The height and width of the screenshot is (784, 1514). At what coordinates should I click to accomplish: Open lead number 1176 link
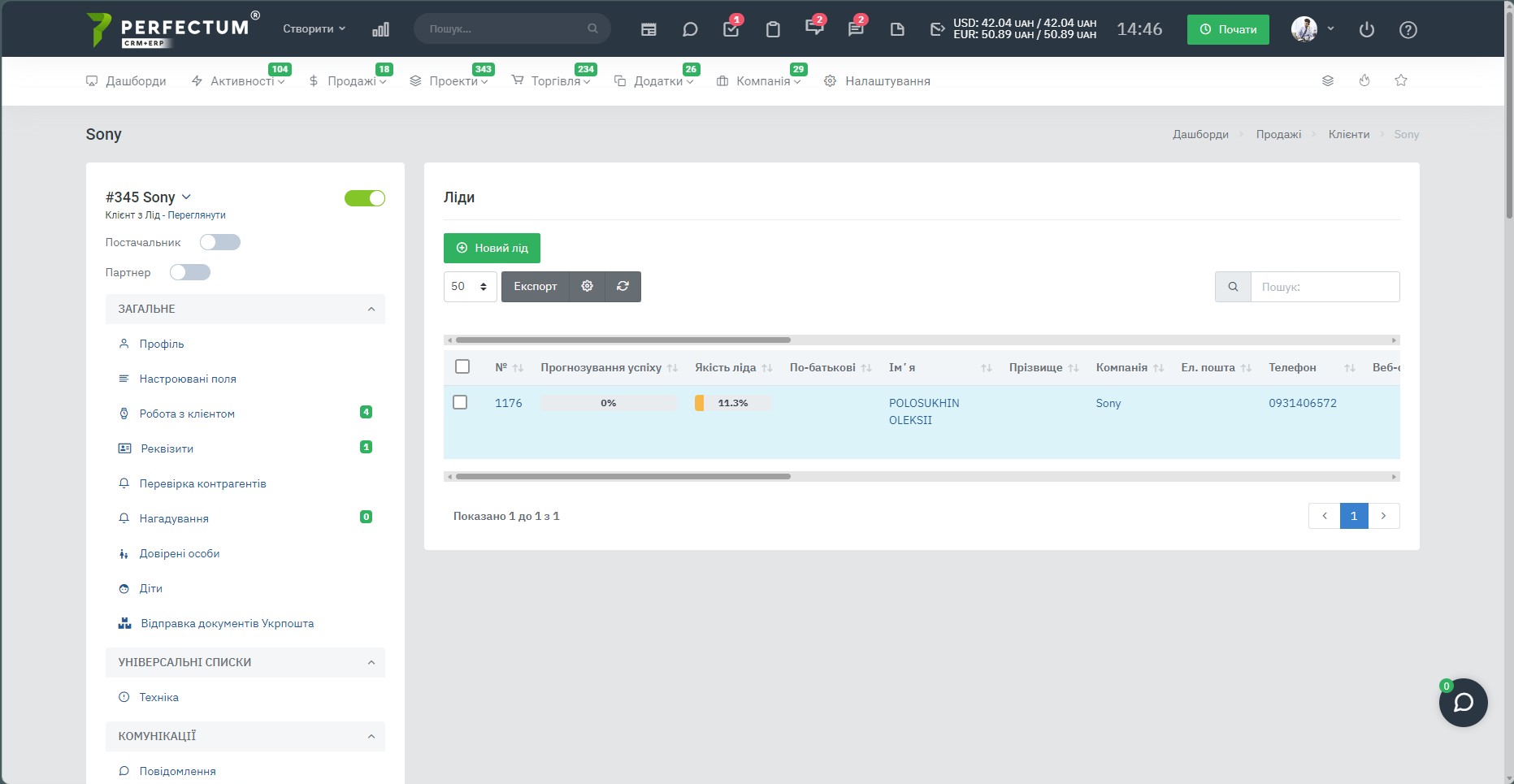click(509, 403)
